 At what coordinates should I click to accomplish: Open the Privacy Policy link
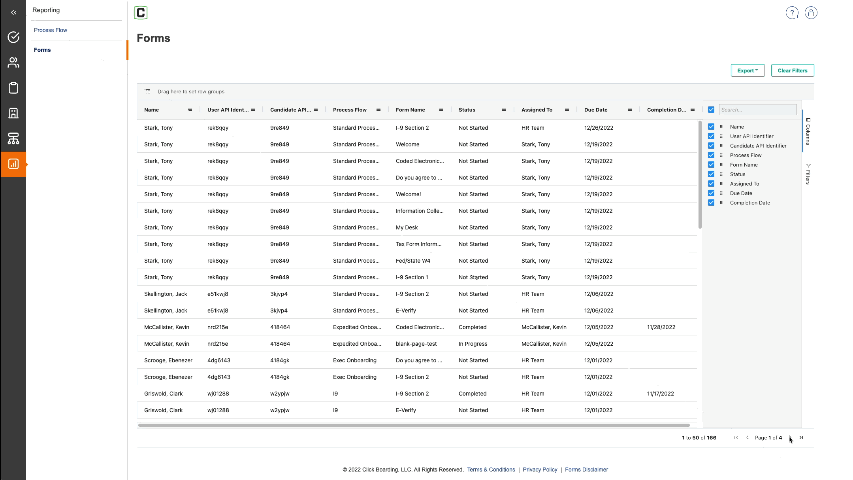[x=539, y=469]
